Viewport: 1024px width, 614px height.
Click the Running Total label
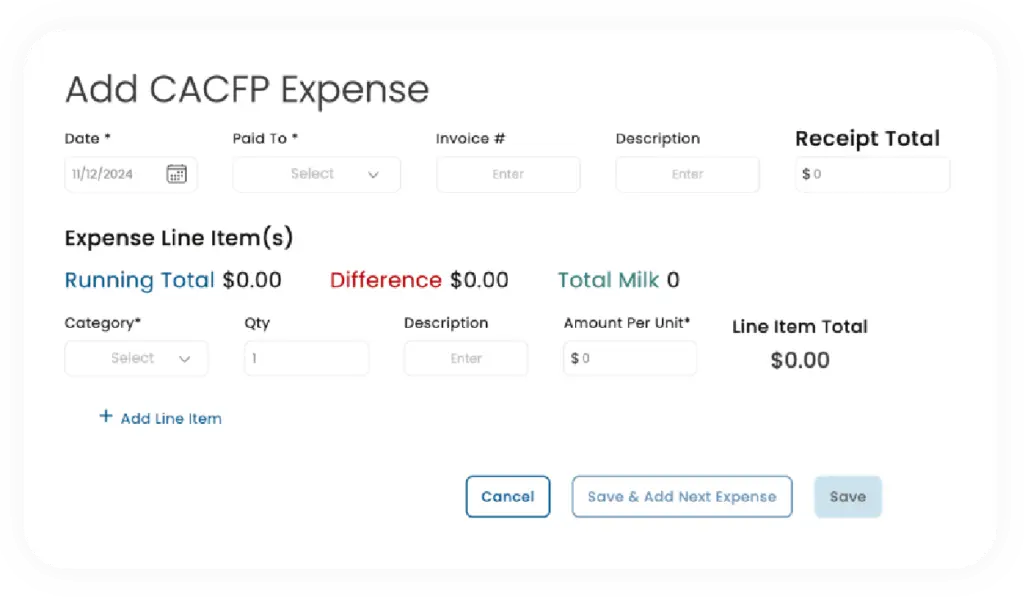[x=139, y=280]
